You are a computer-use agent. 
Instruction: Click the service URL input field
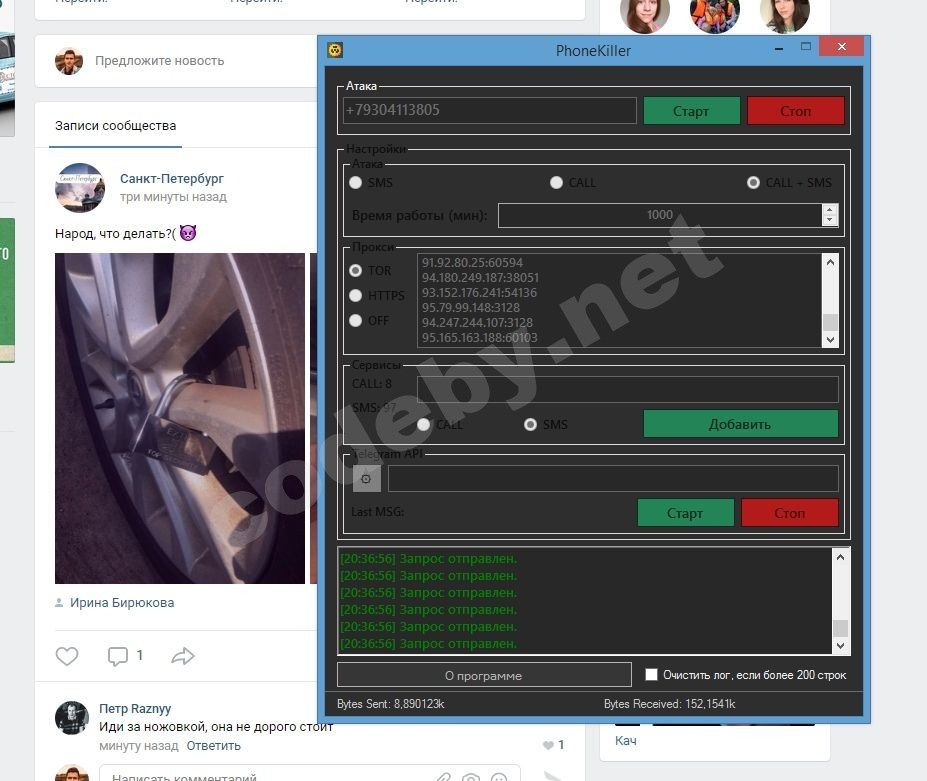point(627,389)
